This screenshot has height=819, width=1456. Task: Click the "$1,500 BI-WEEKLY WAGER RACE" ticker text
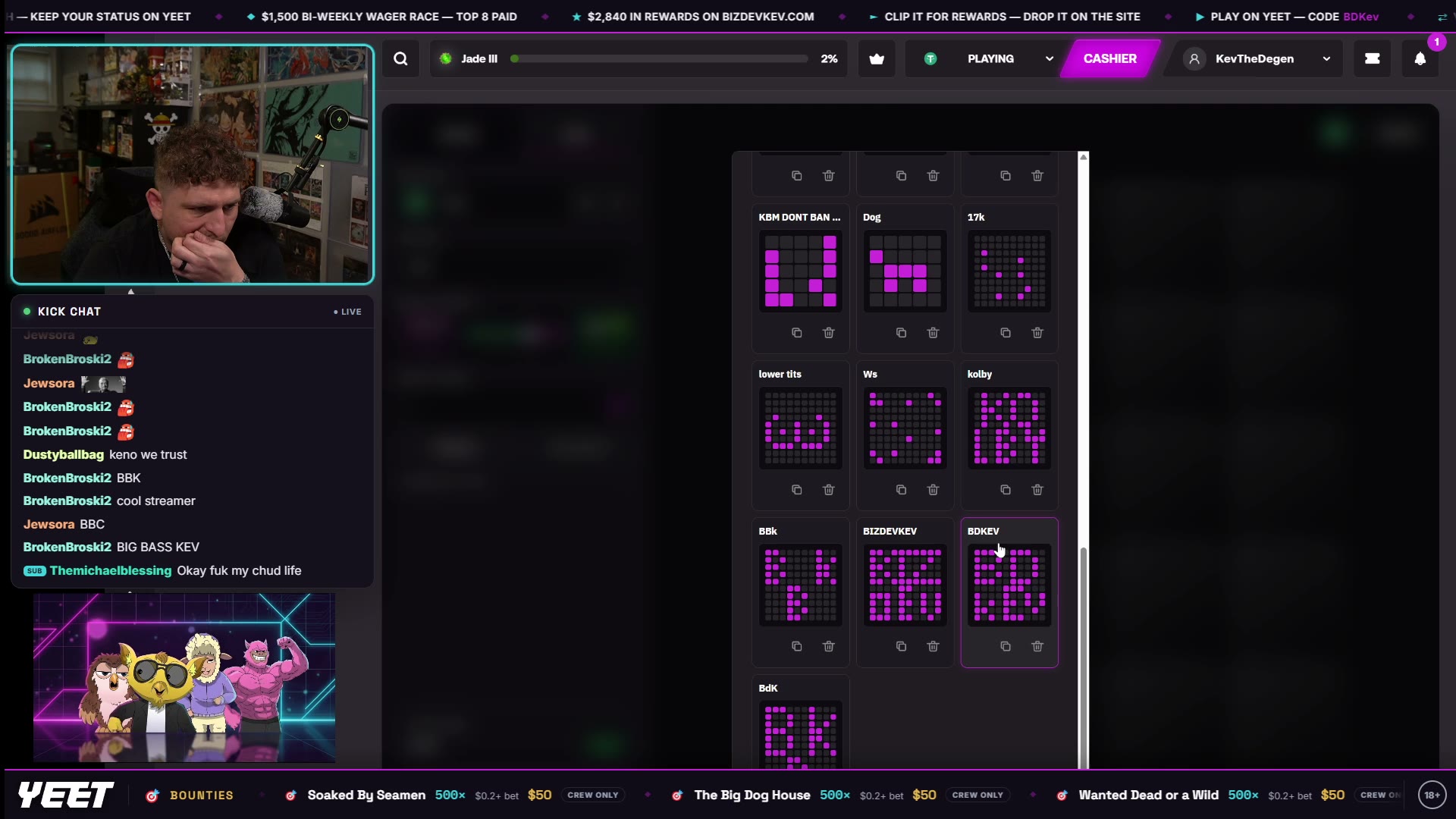pyautogui.click(x=389, y=17)
